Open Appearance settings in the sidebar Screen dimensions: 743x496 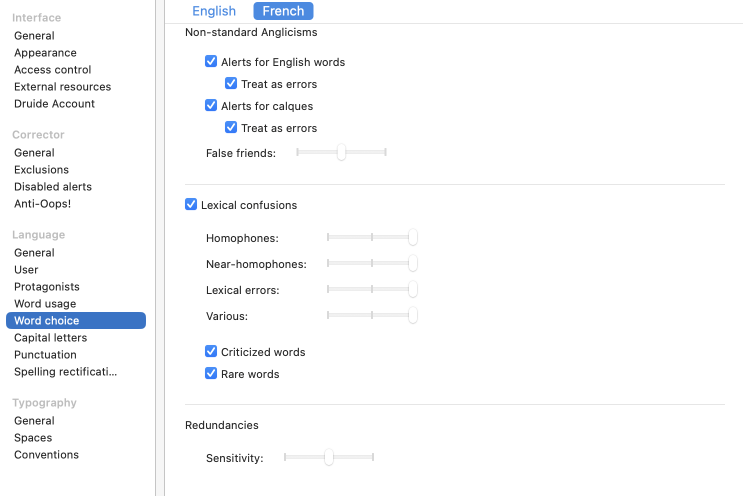tap(45, 53)
